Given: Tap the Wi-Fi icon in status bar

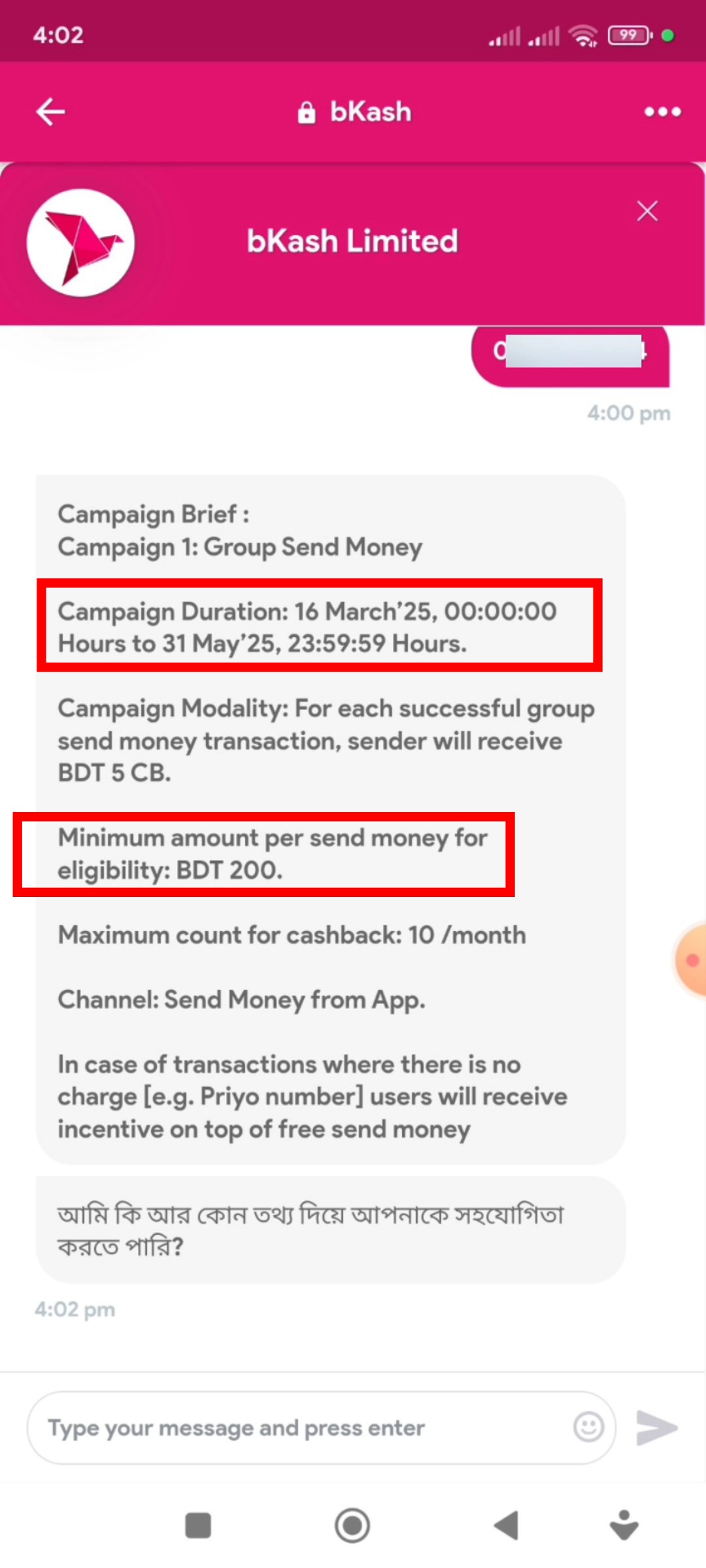Looking at the screenshot, I should (582, 35).
